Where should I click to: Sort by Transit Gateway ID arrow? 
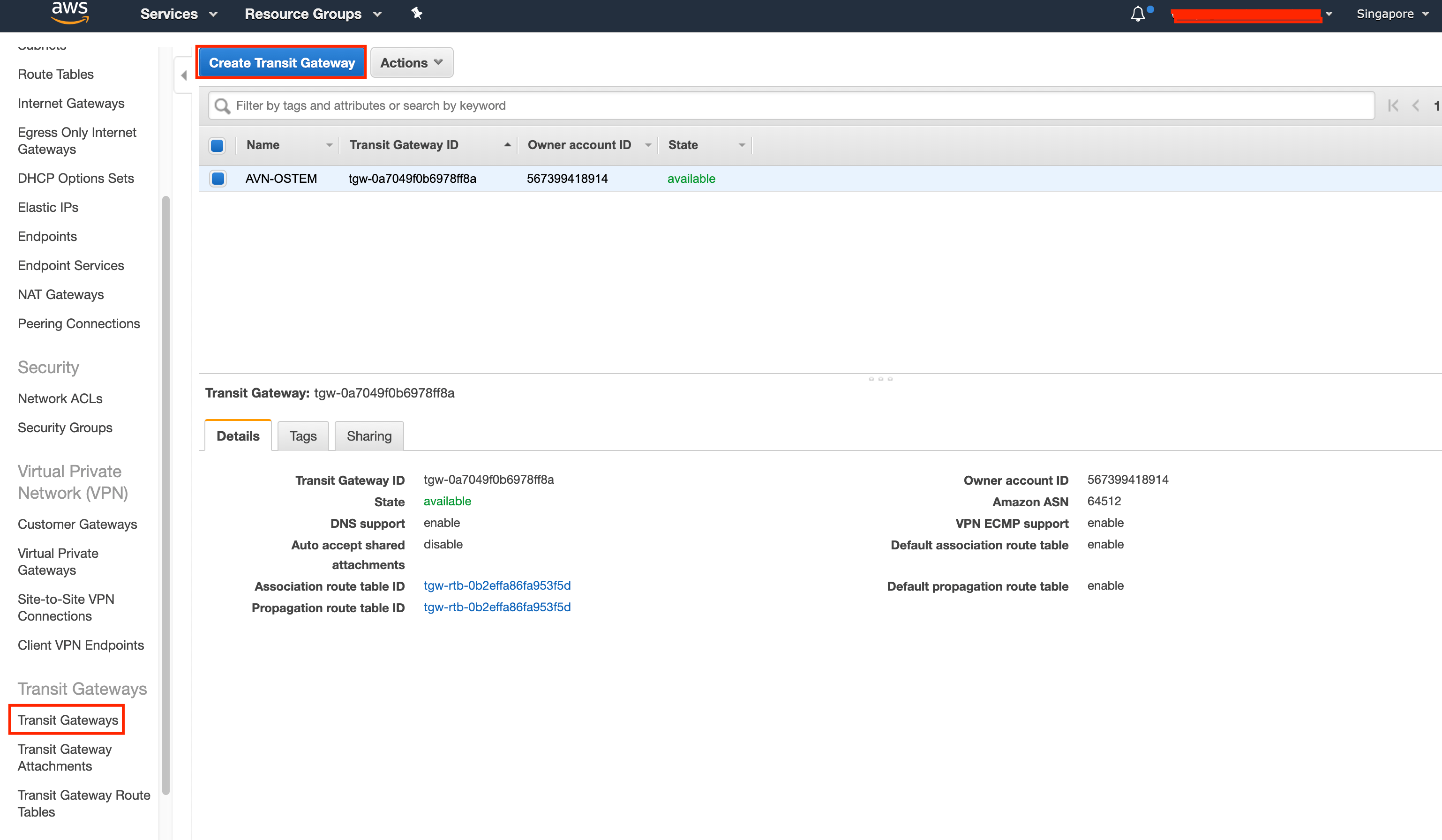[507, 145]
